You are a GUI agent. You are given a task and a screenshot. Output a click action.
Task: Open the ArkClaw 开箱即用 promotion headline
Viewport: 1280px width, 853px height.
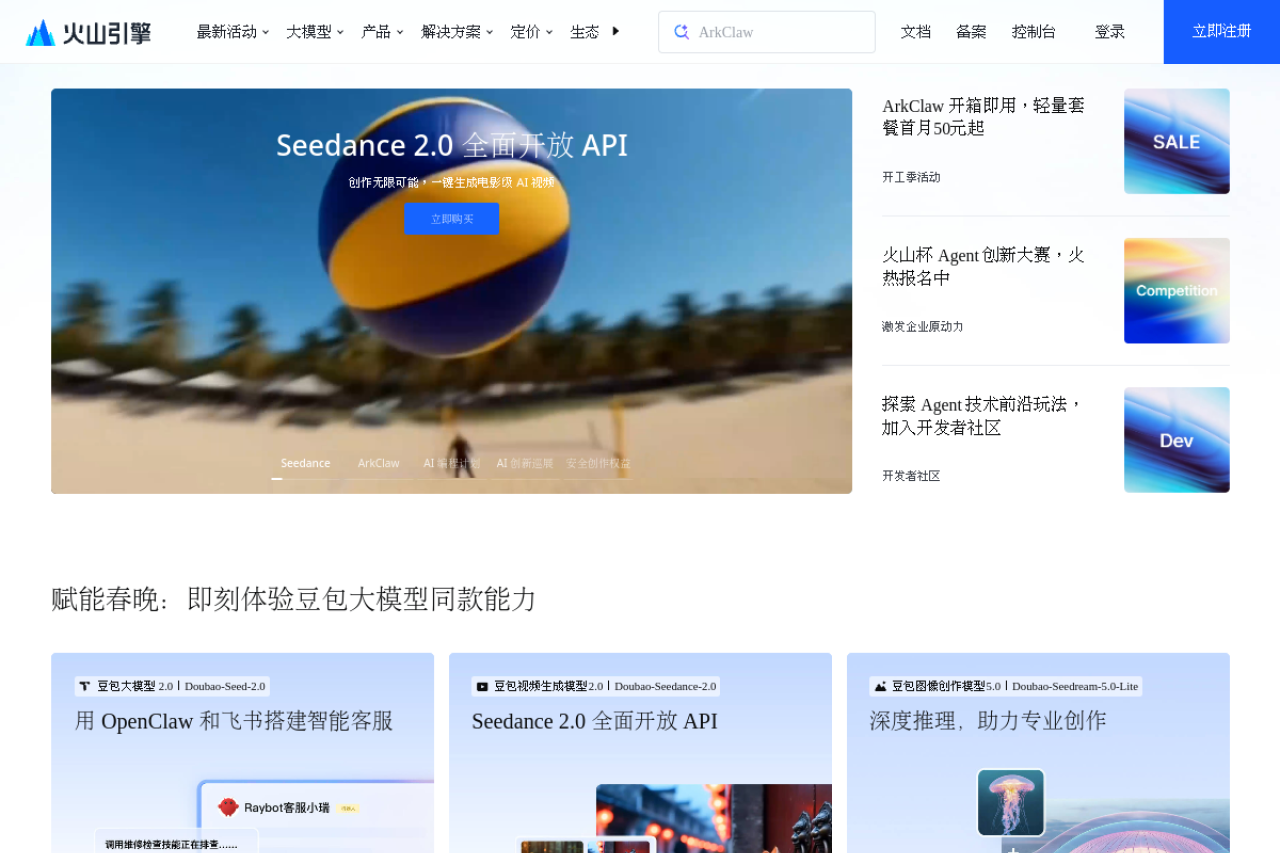pos(983,117)
